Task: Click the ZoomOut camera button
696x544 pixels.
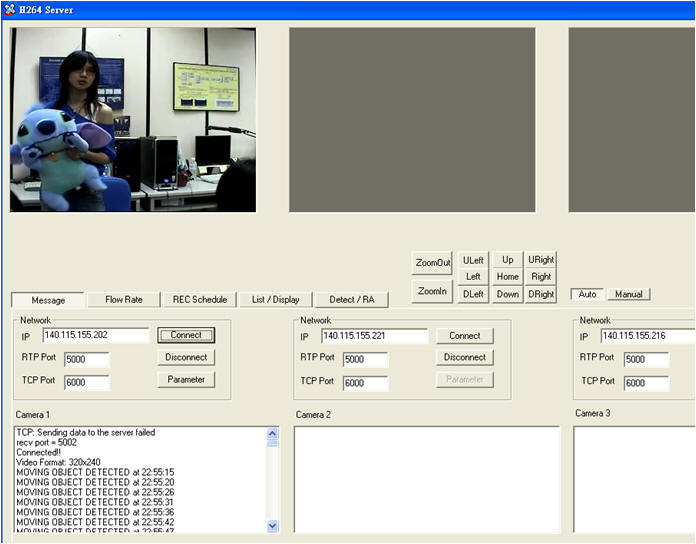Action: pos(433,262)
